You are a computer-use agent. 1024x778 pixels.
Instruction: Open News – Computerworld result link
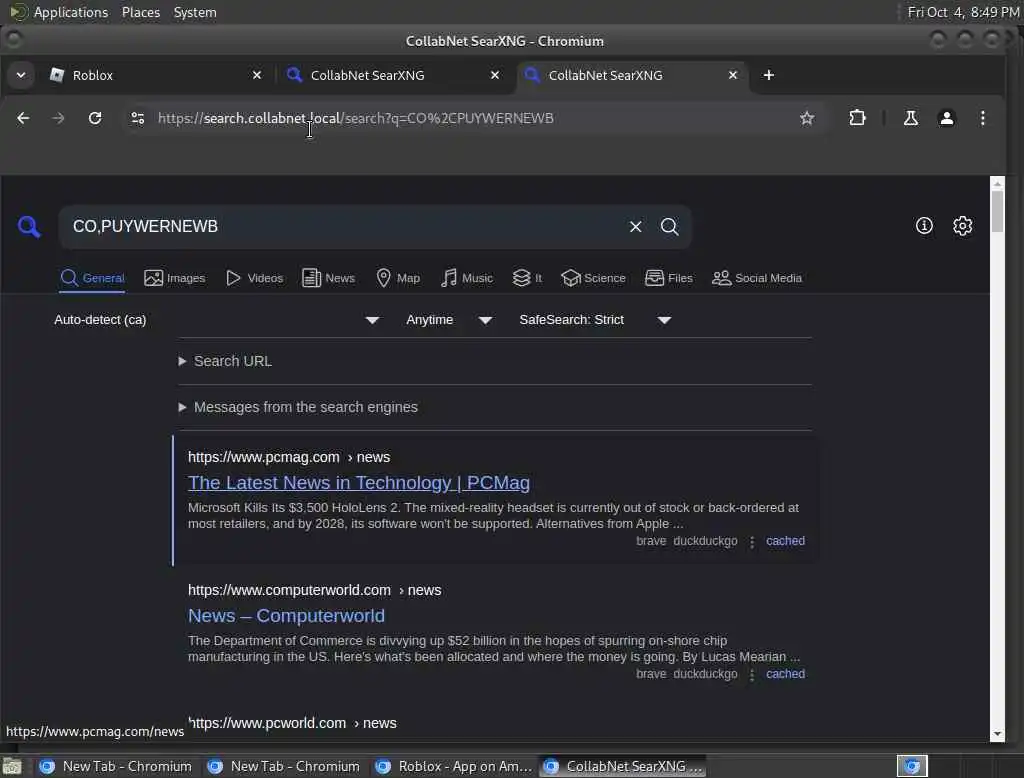[x=286, y=616]
